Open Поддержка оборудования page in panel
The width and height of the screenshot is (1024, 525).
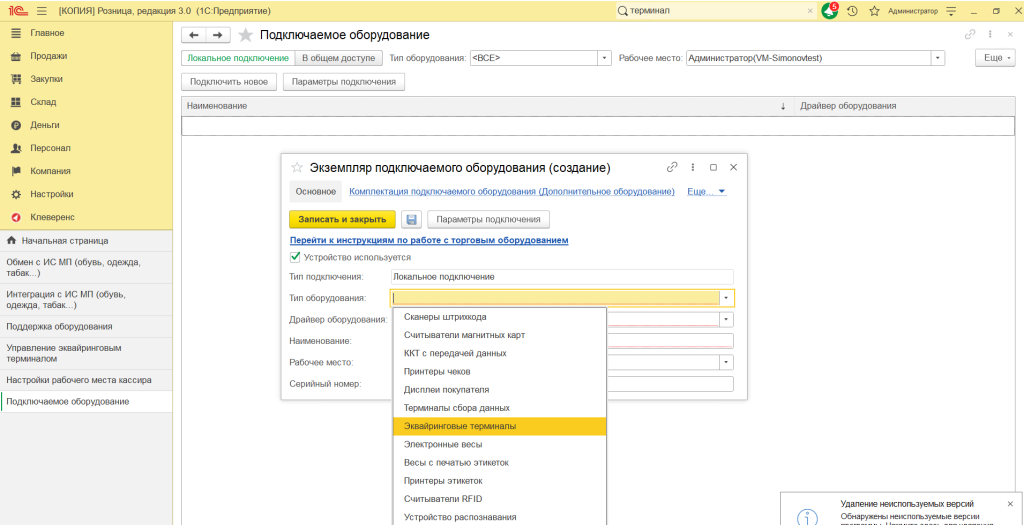point(86,326)
